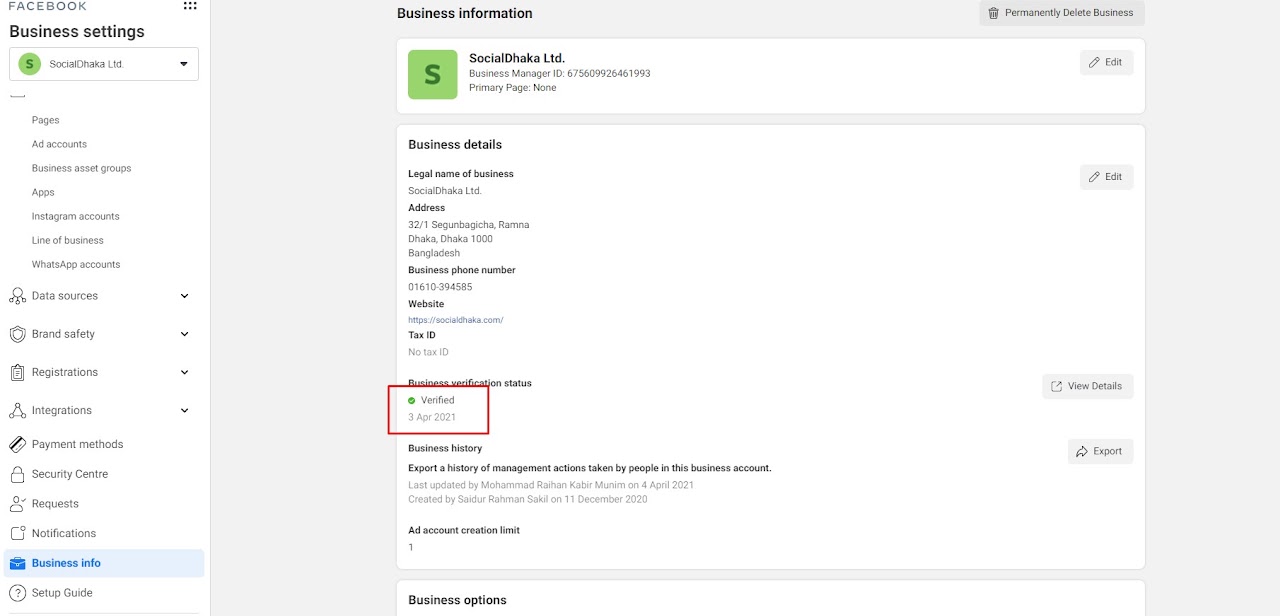This screenshot has height=616, width=1280.
Task: Click the Registrations clipboard icon
Action: (x=17, y=372)
